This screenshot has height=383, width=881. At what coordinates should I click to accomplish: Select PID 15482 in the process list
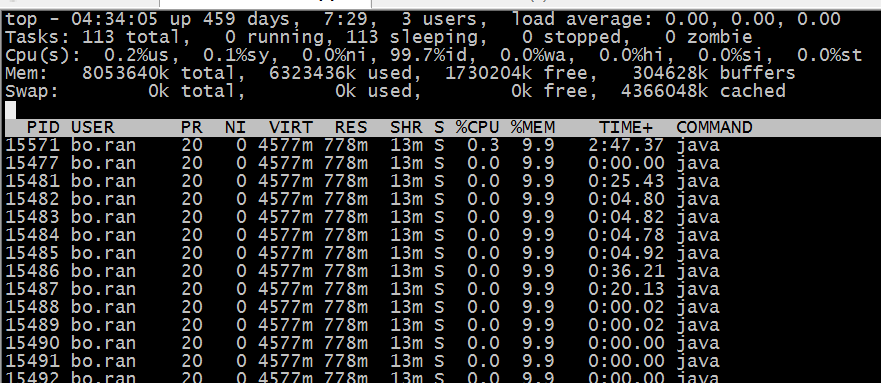tap(33, 199)
